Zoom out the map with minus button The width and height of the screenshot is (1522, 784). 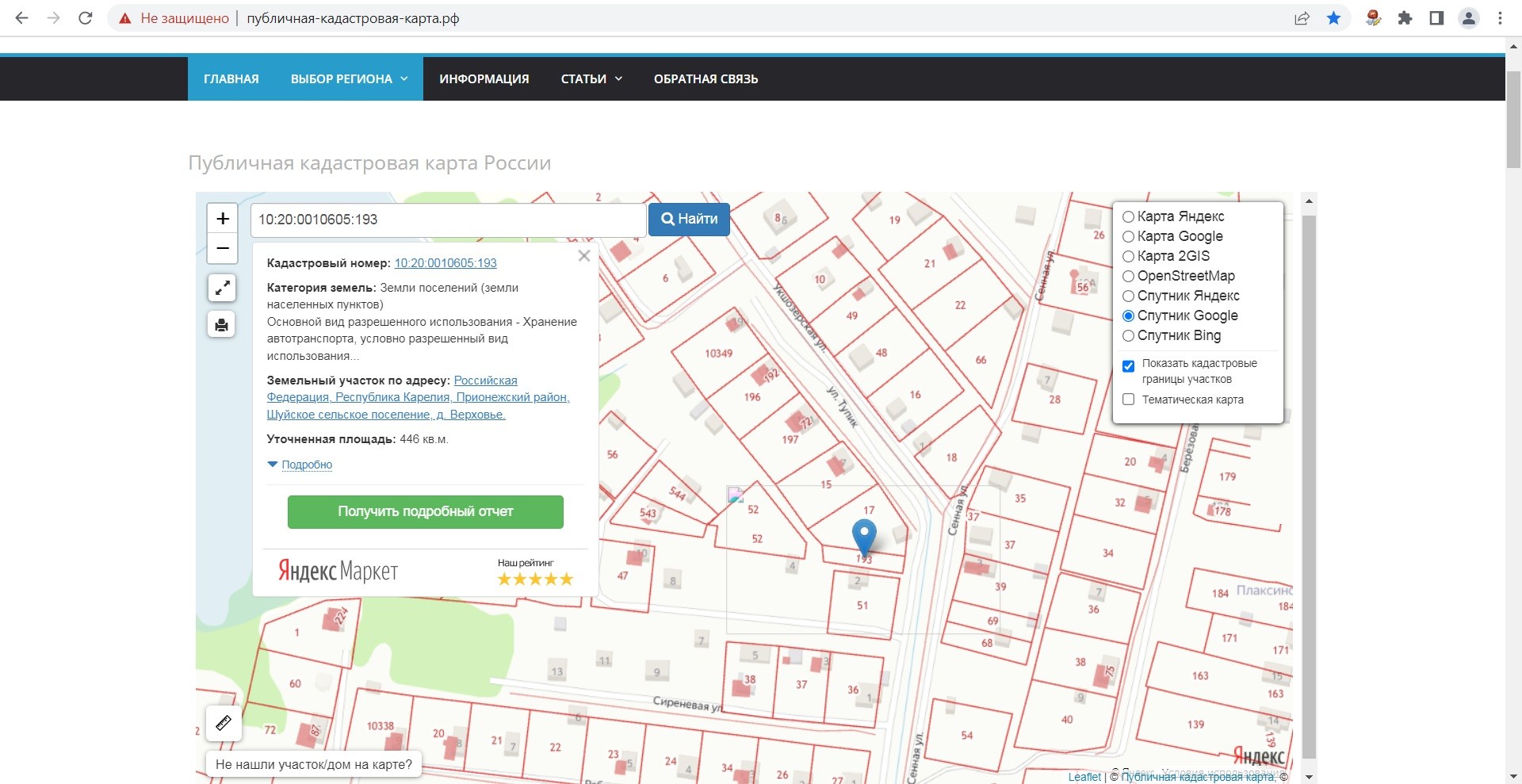[223, 248]
